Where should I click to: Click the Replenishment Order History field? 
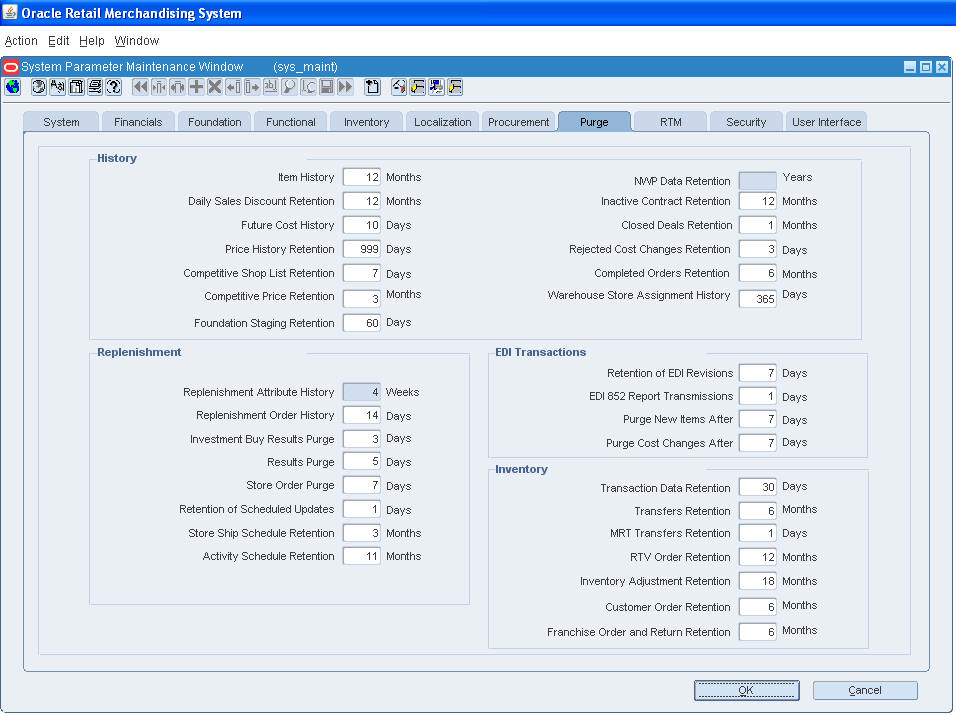pos(362,415)
